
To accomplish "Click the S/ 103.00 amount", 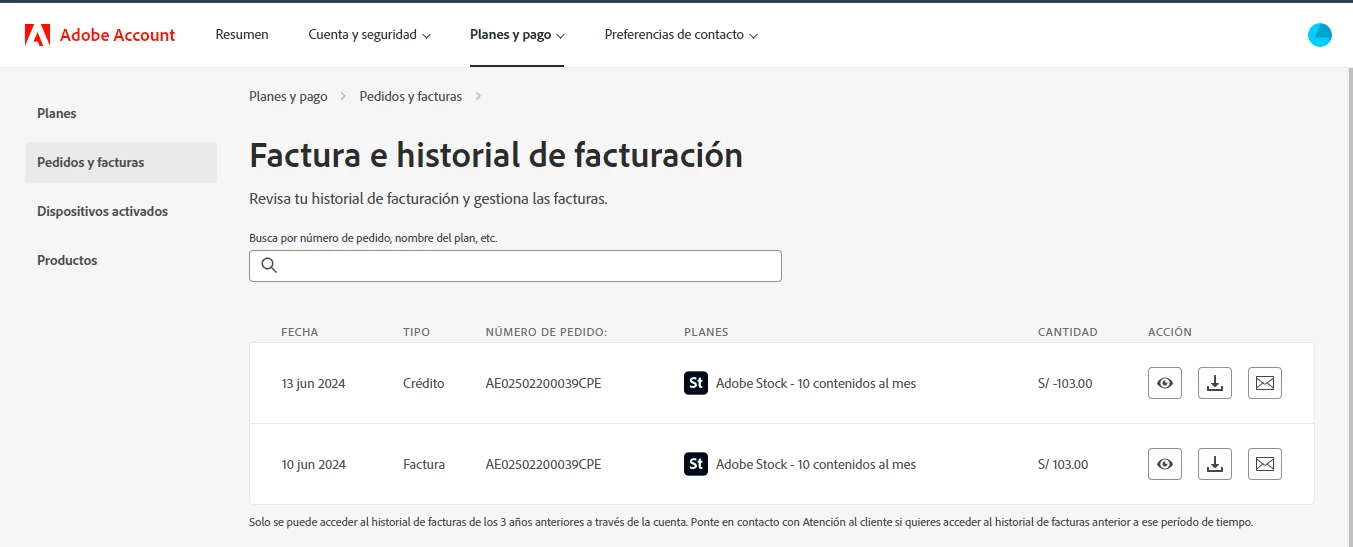I will click(x=1063, y=464).
